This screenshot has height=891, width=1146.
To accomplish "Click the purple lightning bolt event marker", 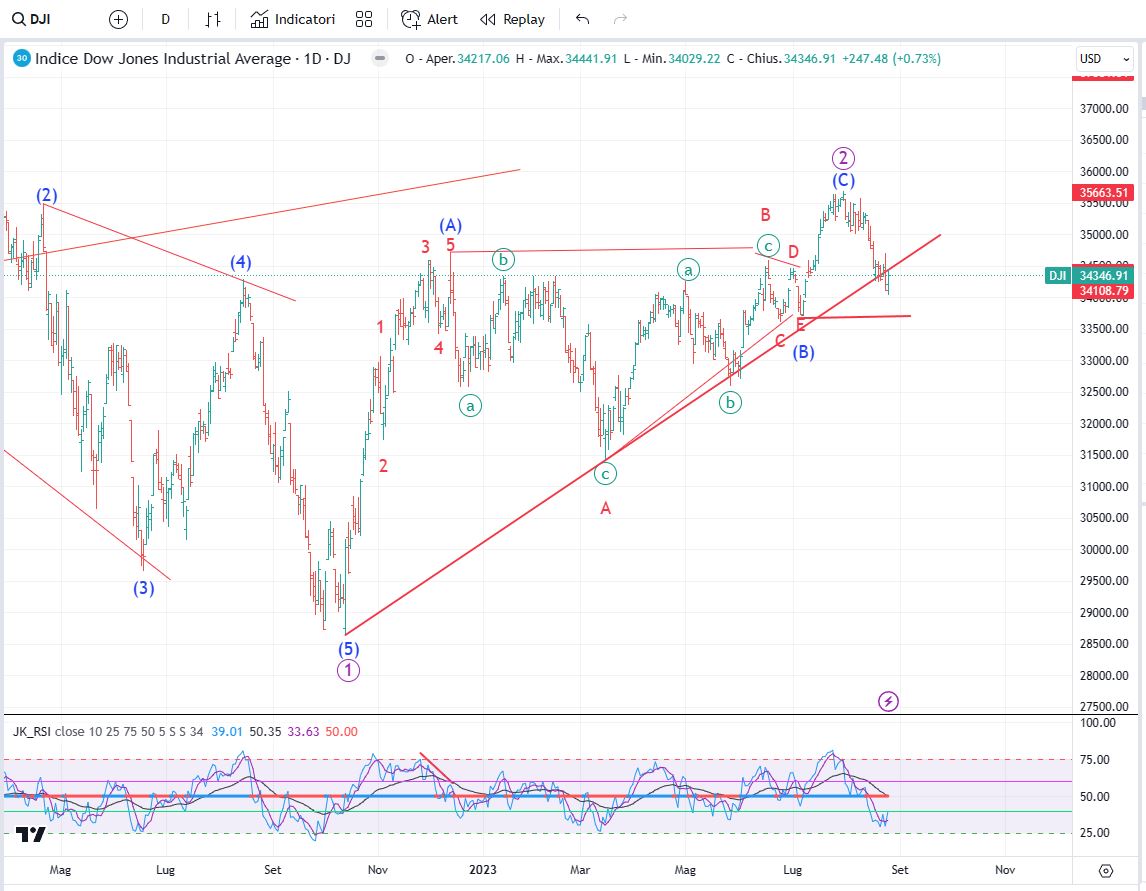I will [888, 702].
